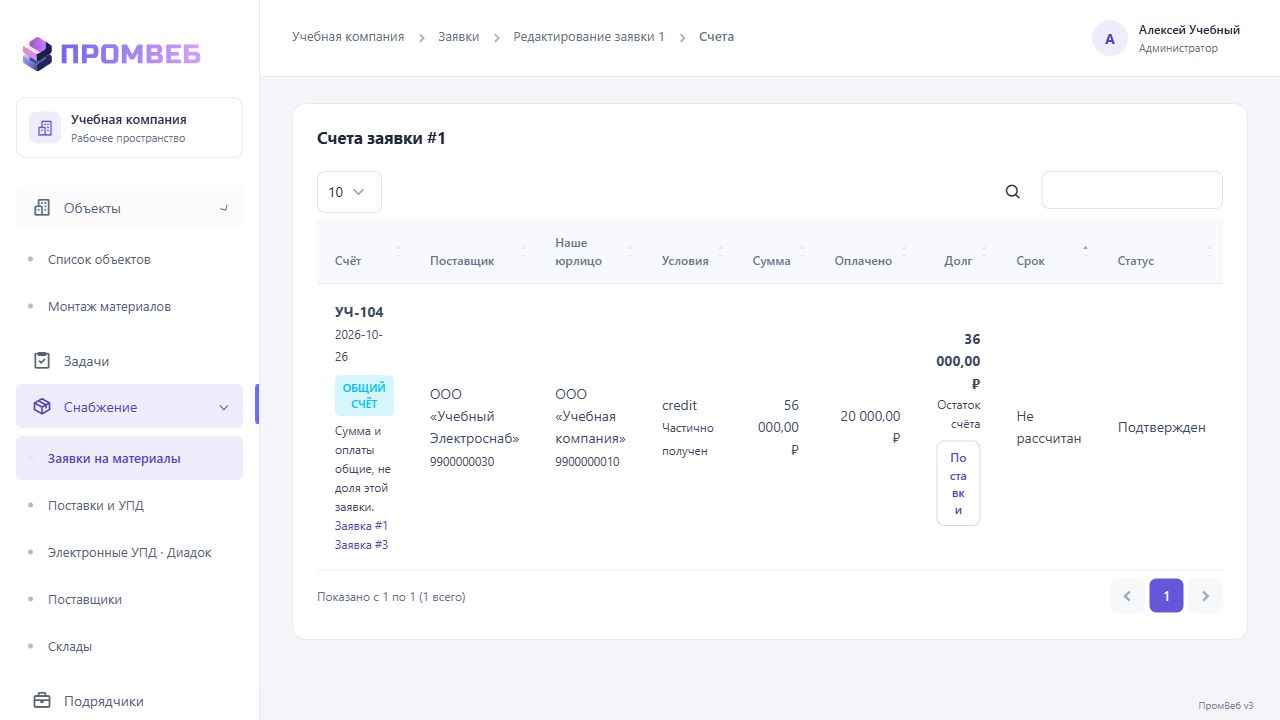Select page 1 button
This screenshot has width=1280, height=720.
pyautogui.click(x=1166, y=596)
